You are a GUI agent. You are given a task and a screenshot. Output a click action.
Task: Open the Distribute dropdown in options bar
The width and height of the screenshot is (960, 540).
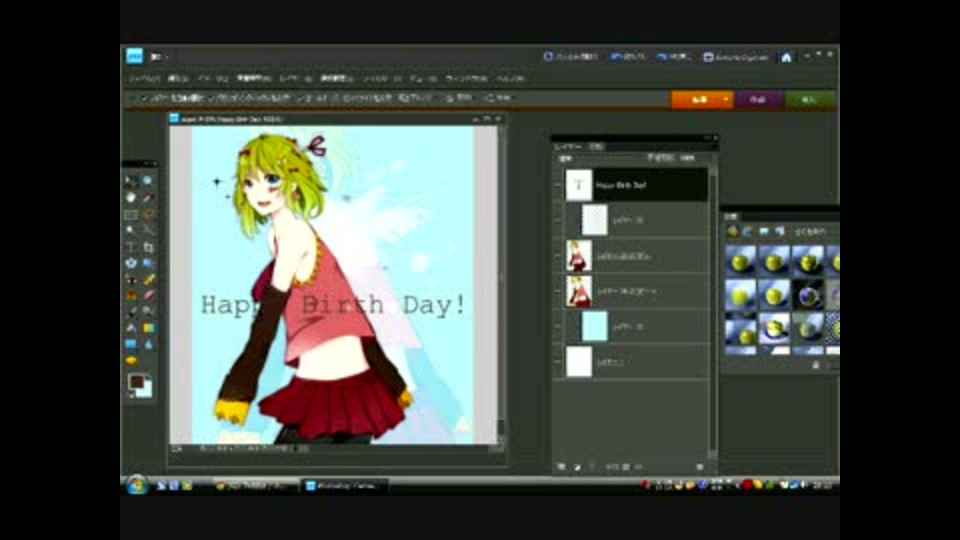(498, 98)
